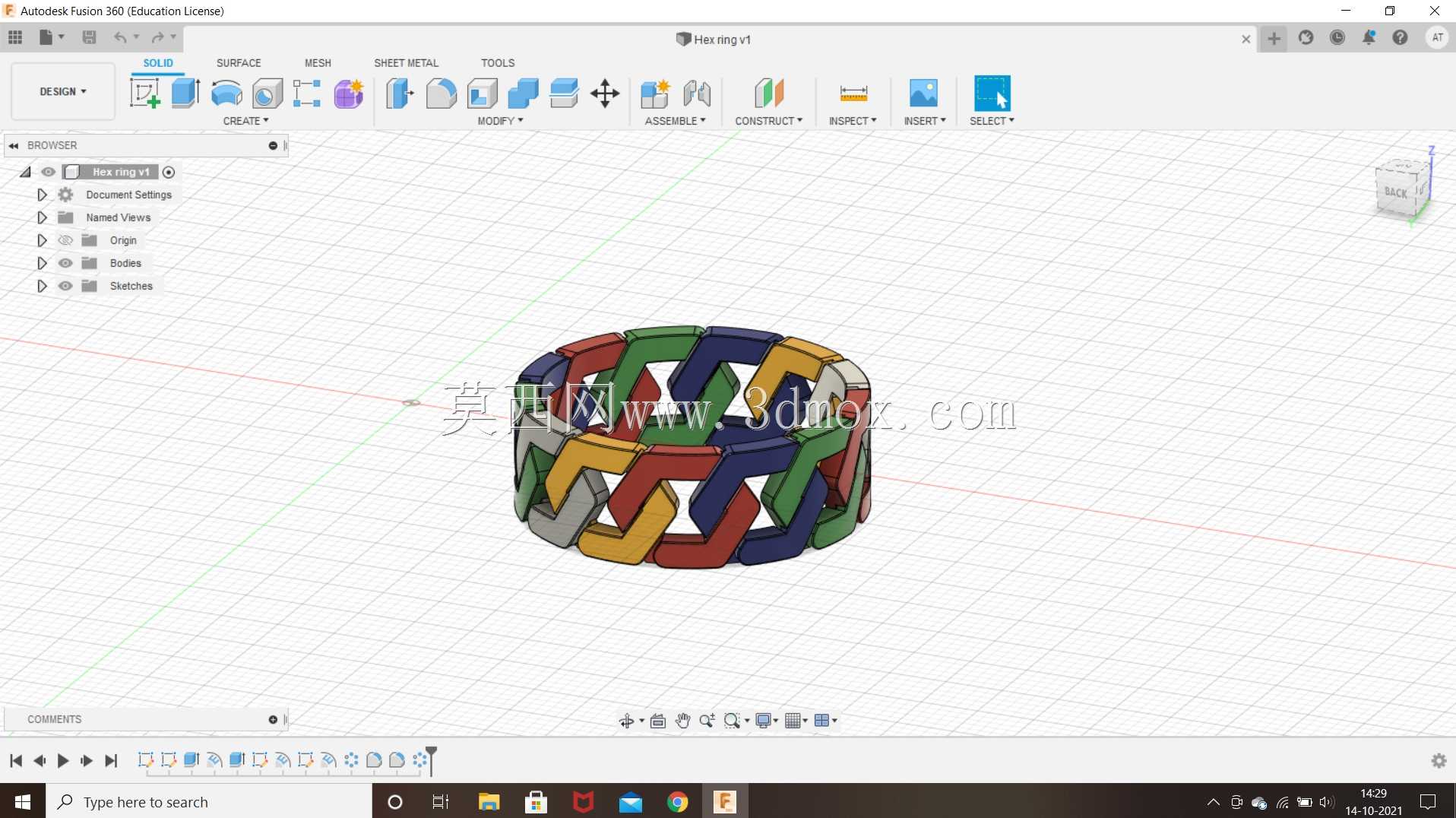Click the Insert image icon
This screenshot has width=1456, height=818.
click(923, 94)
